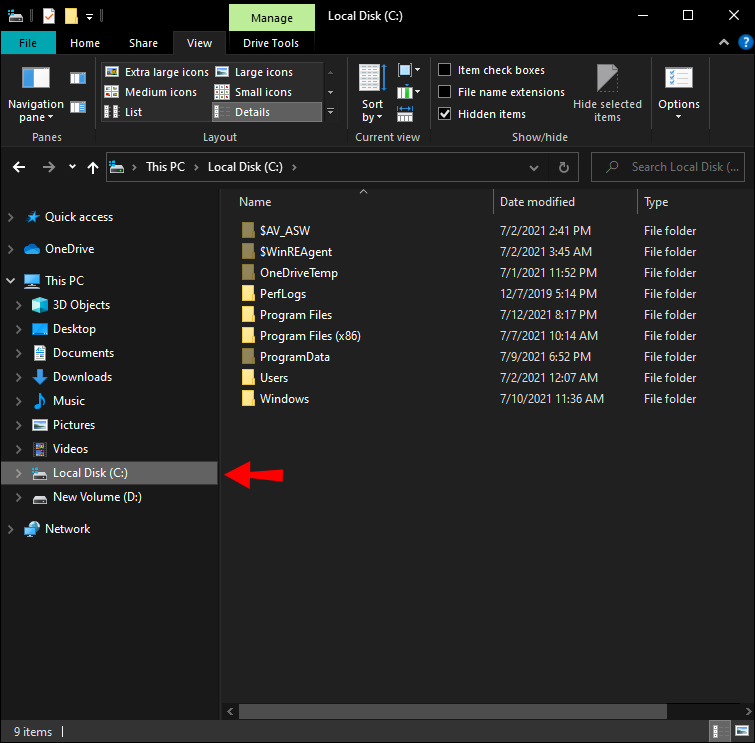Image resolution: width=755 pixels, height=743 pixels.
Task: Enable File name extensions
Action: (444, 91)
